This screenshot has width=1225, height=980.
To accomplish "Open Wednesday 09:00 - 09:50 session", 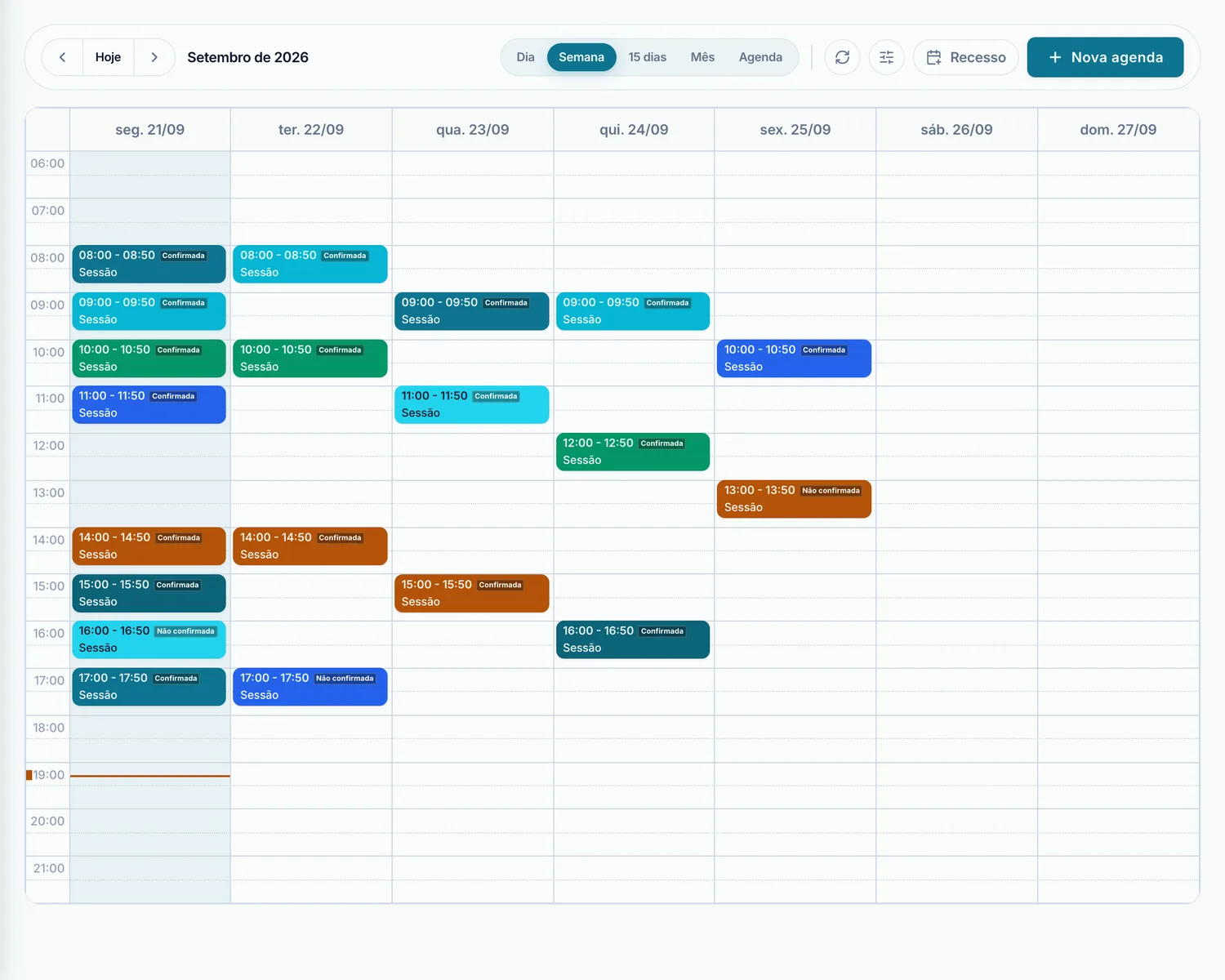I will point(472,311).
